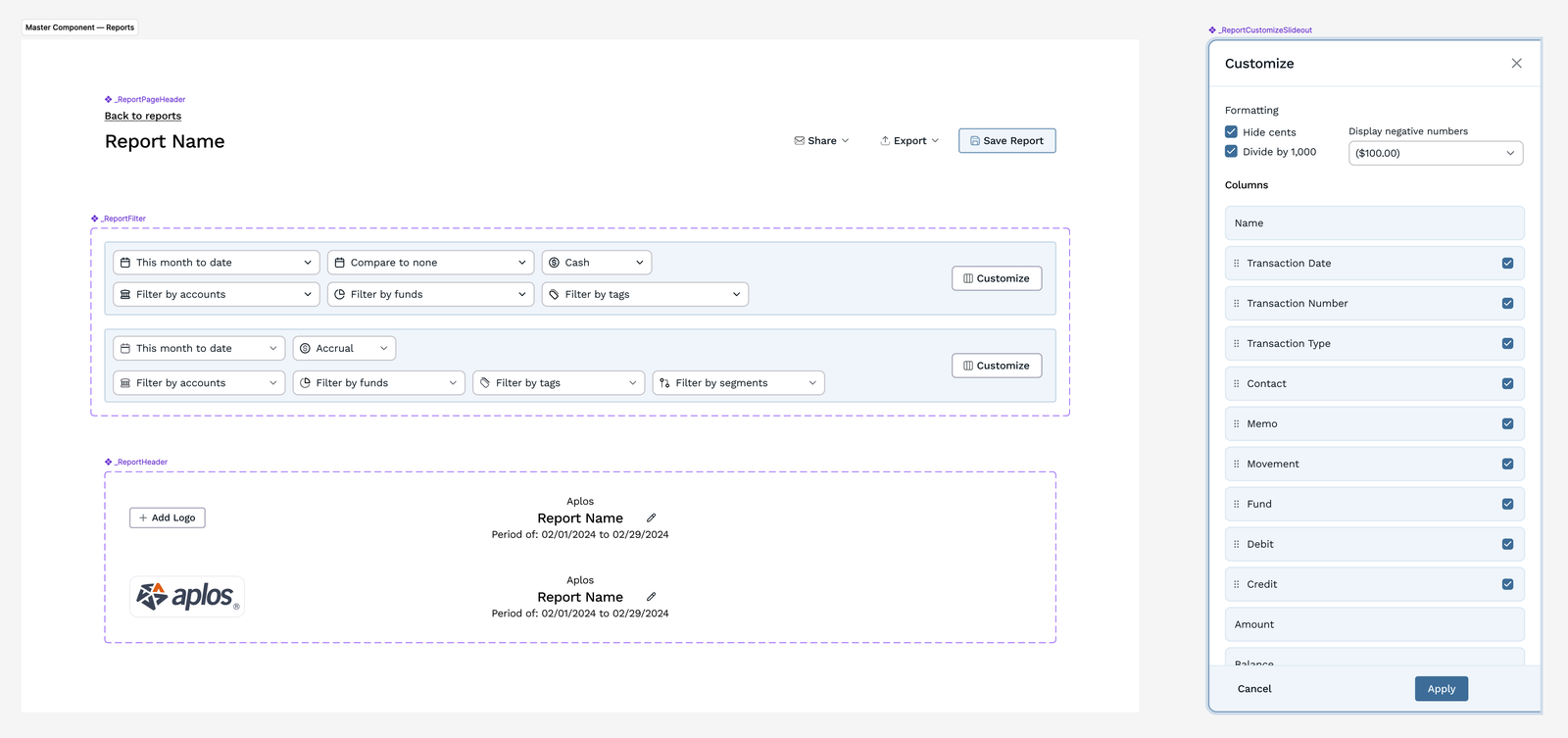The height and width of the screenshot is (738, 1568).
Task: Toggle the Divide by 1,000 checkbox
Action: click(1231, 151)
